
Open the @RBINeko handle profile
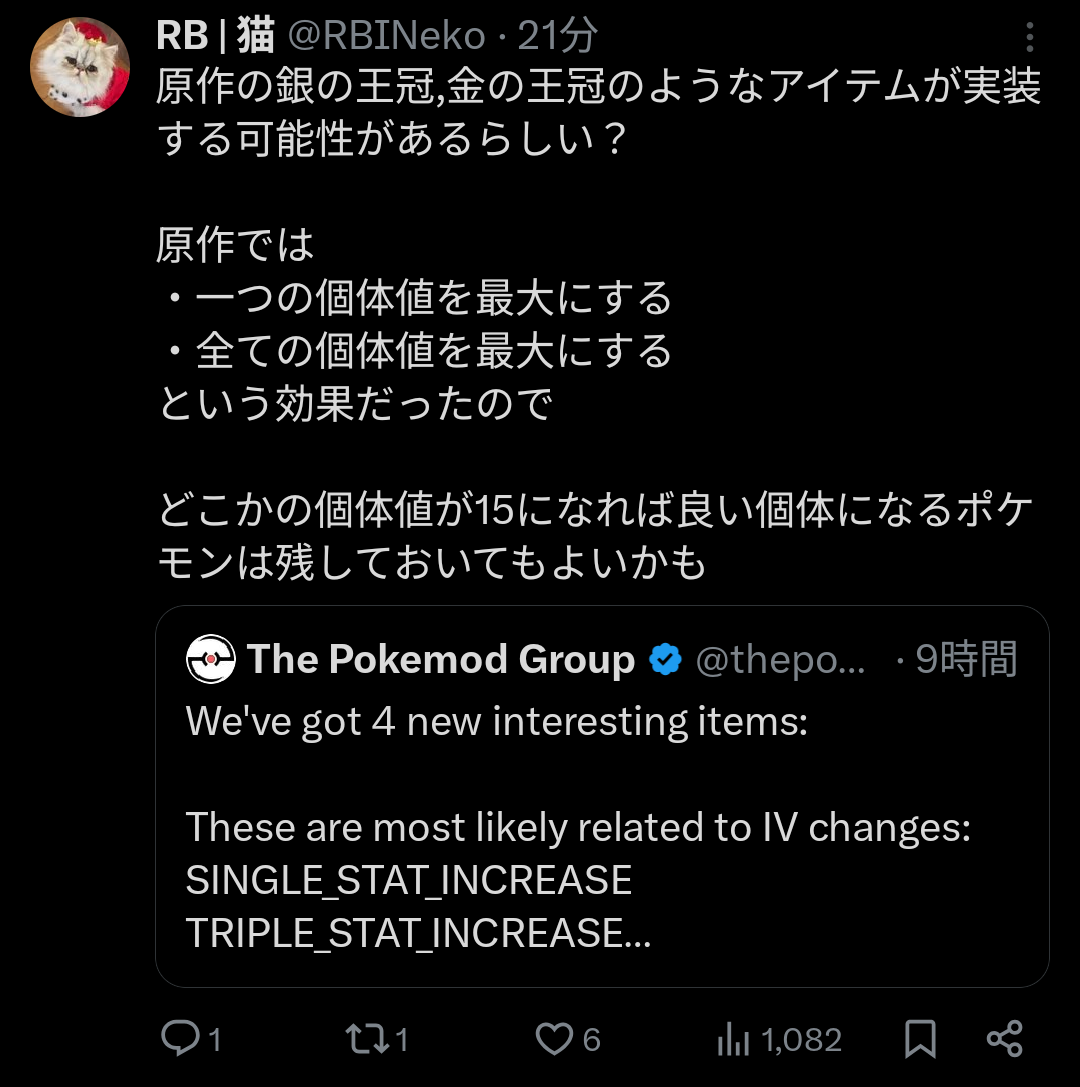pyautogui.click(x=386, y=35)
